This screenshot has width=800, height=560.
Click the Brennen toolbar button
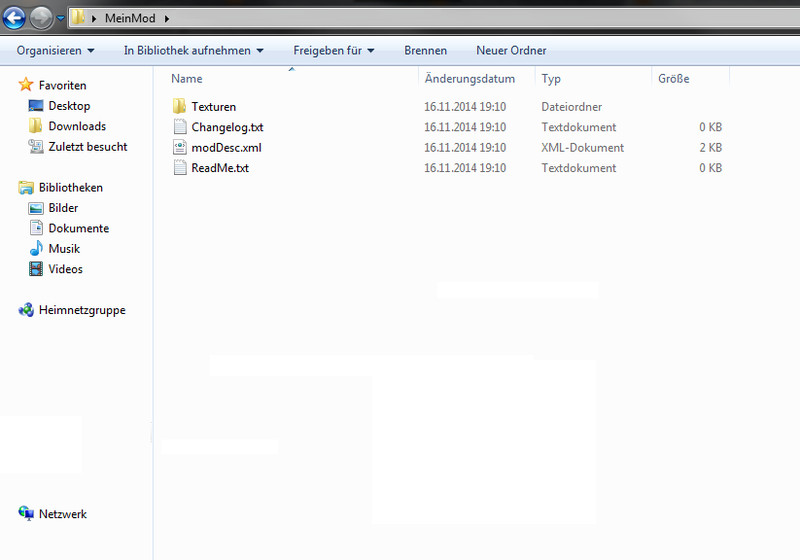tap(425, 50)
